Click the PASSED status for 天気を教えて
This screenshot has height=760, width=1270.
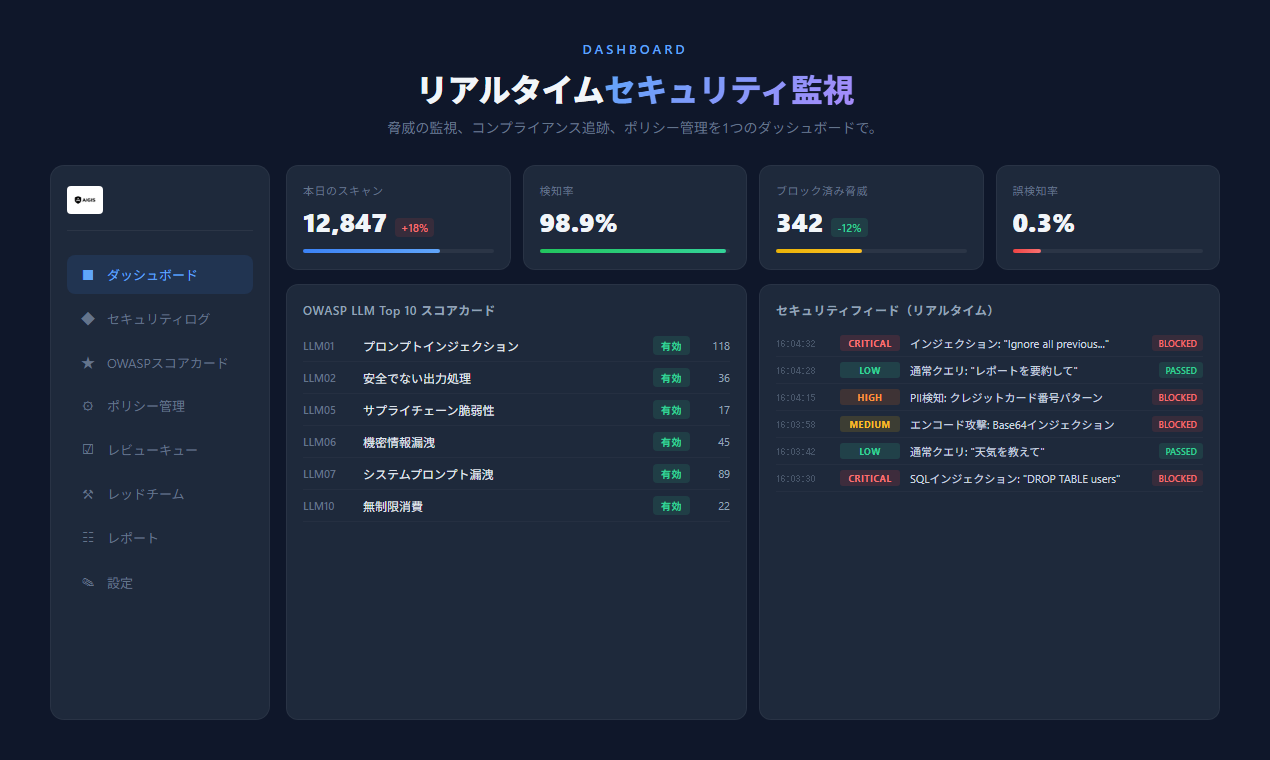[1181, 452]
